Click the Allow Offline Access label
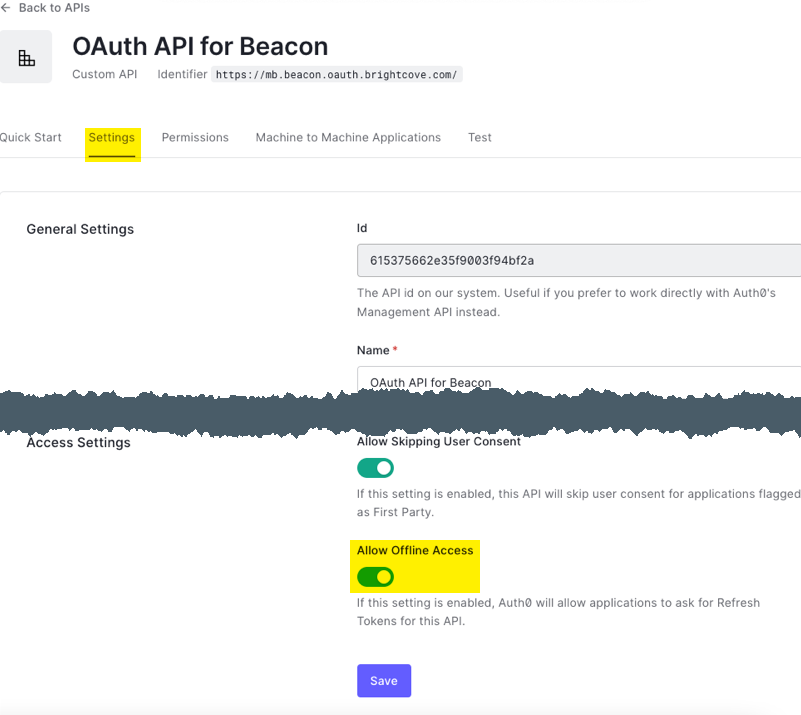 [415, 550]
